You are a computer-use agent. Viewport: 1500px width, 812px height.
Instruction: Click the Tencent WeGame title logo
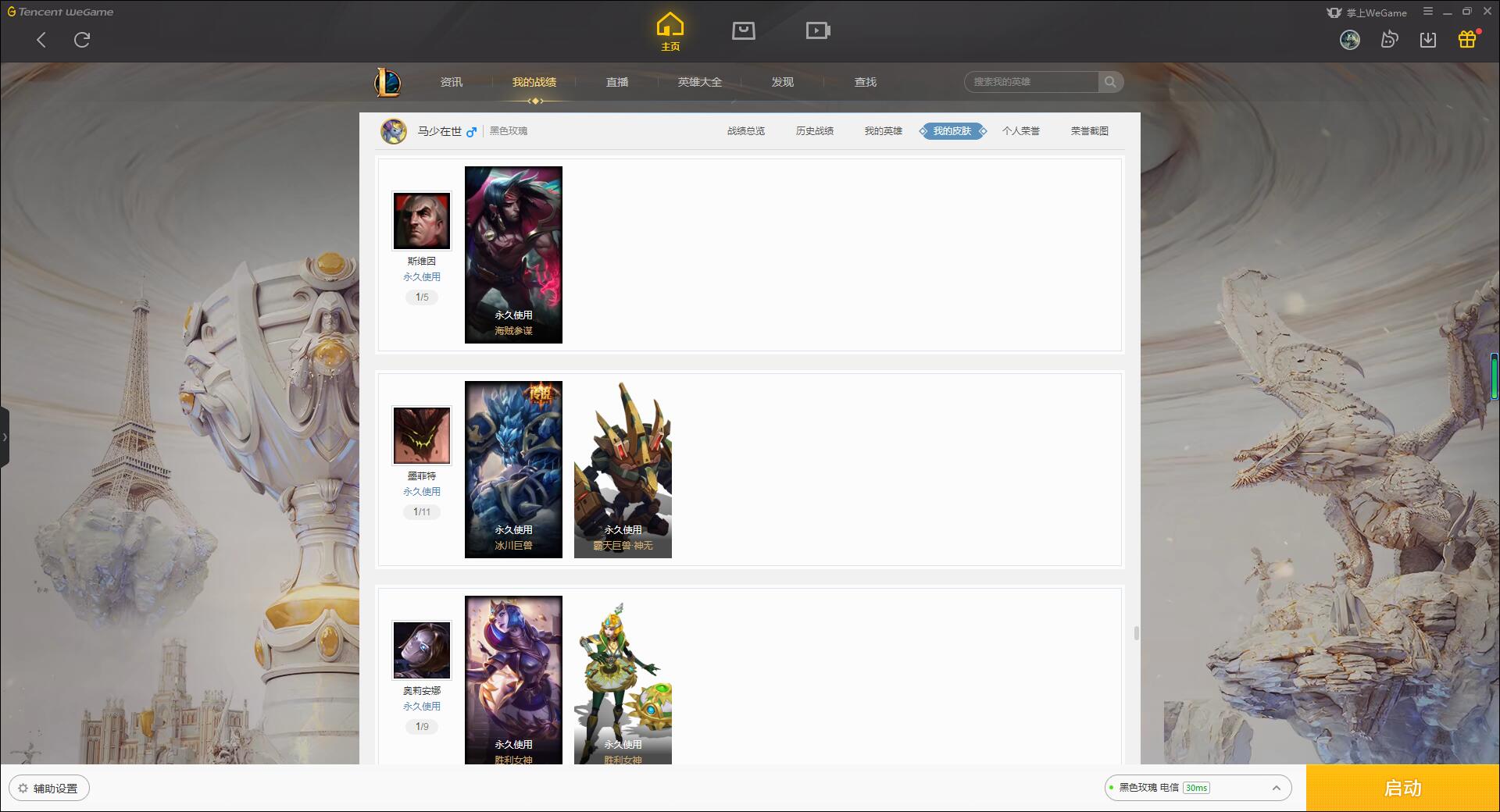[60, 12]
